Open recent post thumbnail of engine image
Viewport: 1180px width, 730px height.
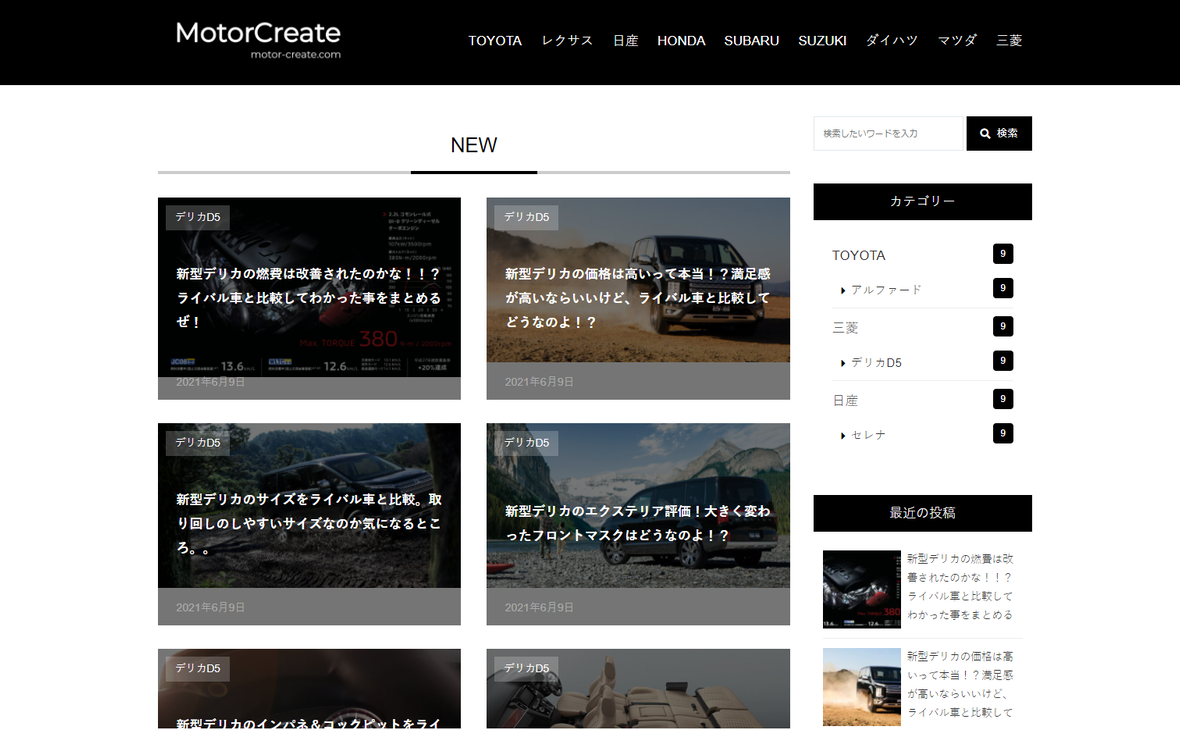click(x=862, y=589)
